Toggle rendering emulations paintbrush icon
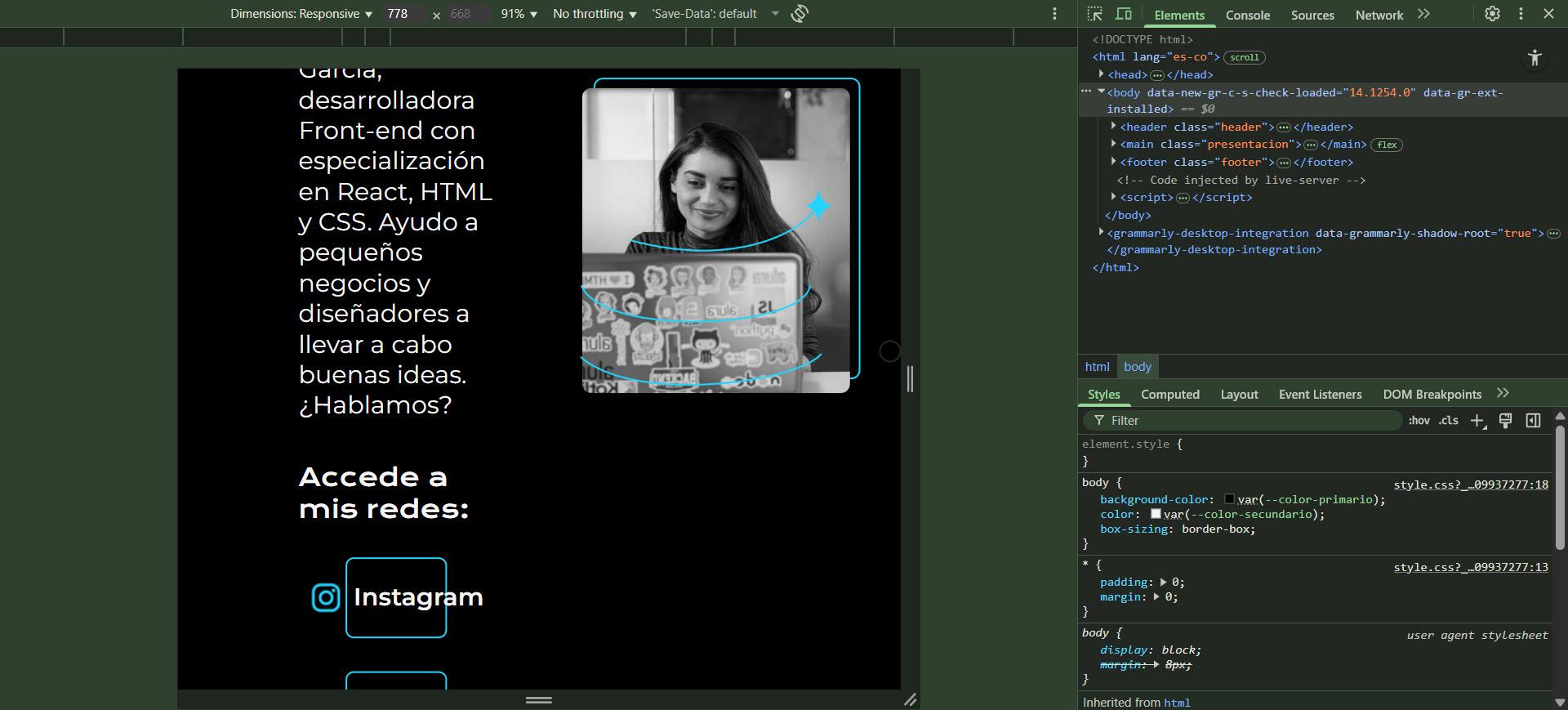 [1505, 421]
